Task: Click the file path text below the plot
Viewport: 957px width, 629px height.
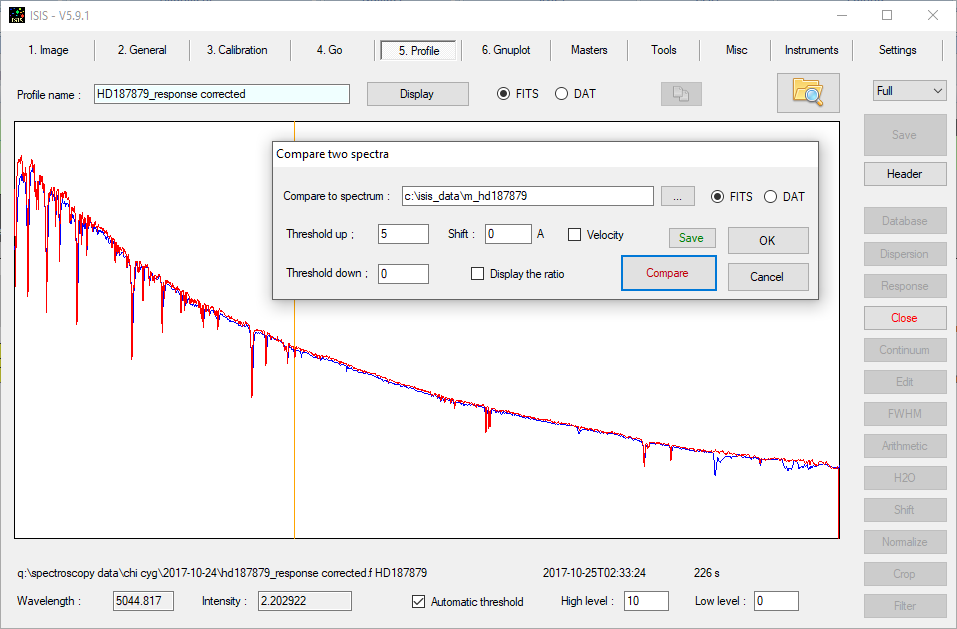Action: tap(222, 573)
